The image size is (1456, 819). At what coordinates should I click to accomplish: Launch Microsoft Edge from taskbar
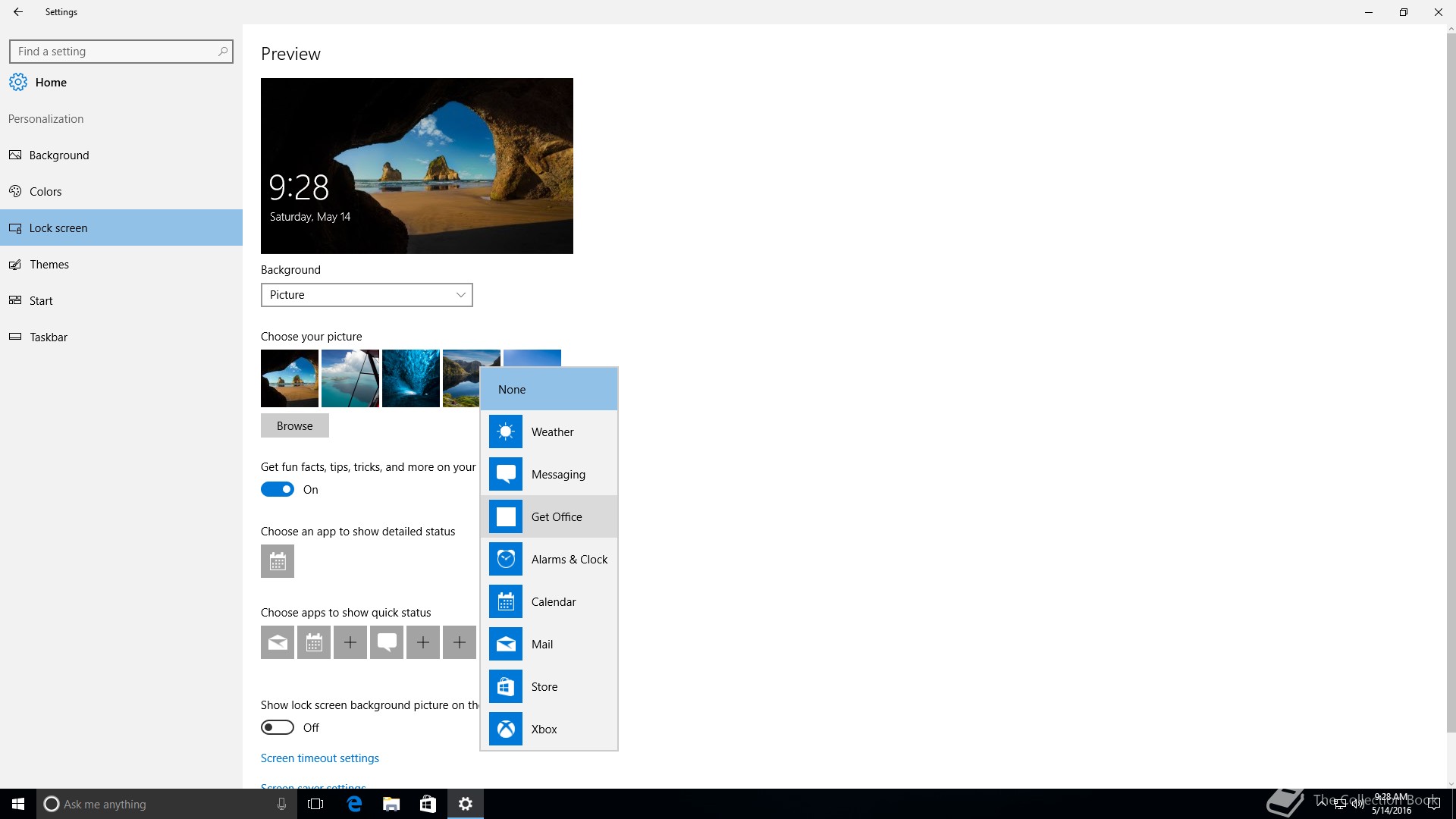click(353, 804)
